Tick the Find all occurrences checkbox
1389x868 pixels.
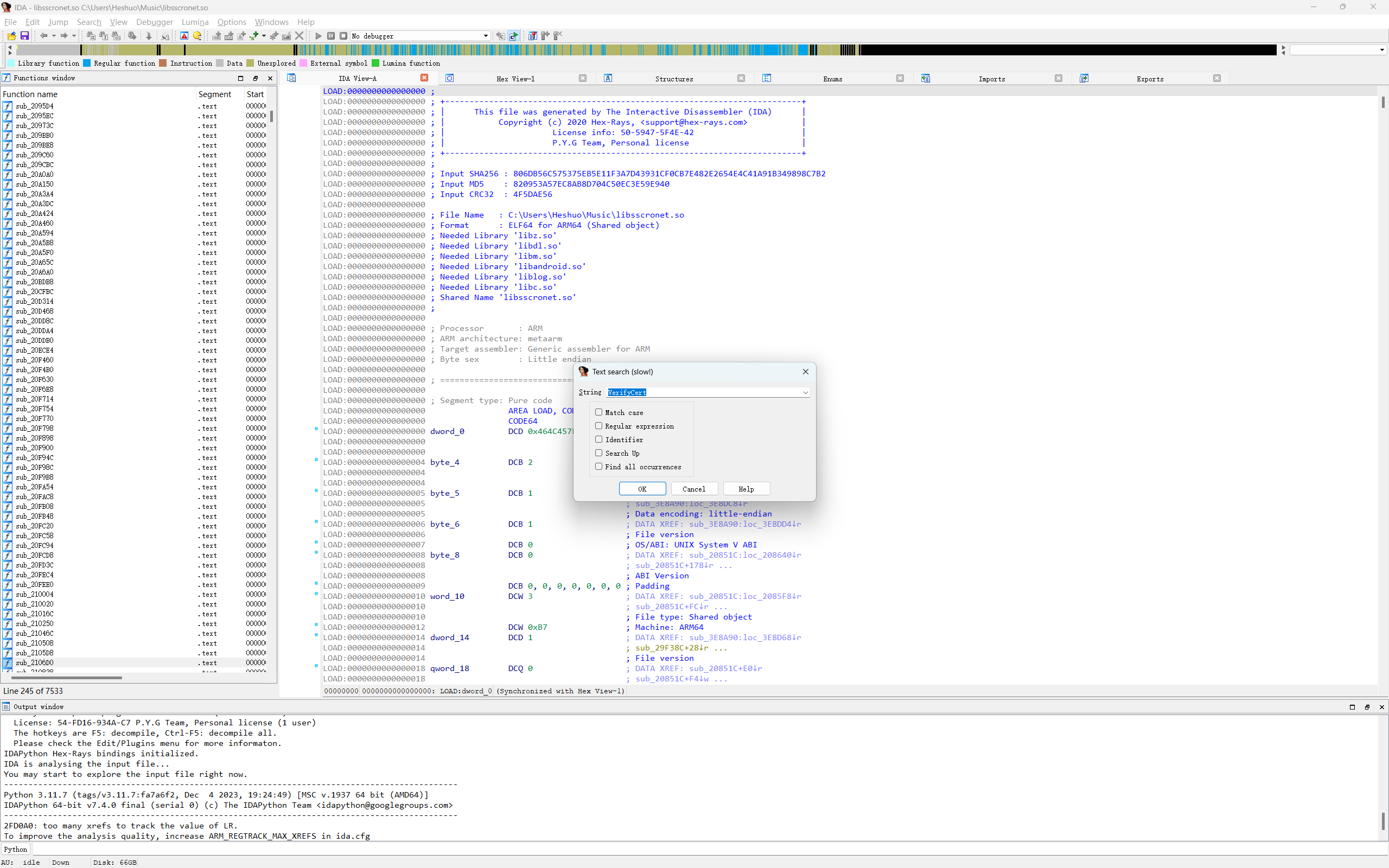598,467
